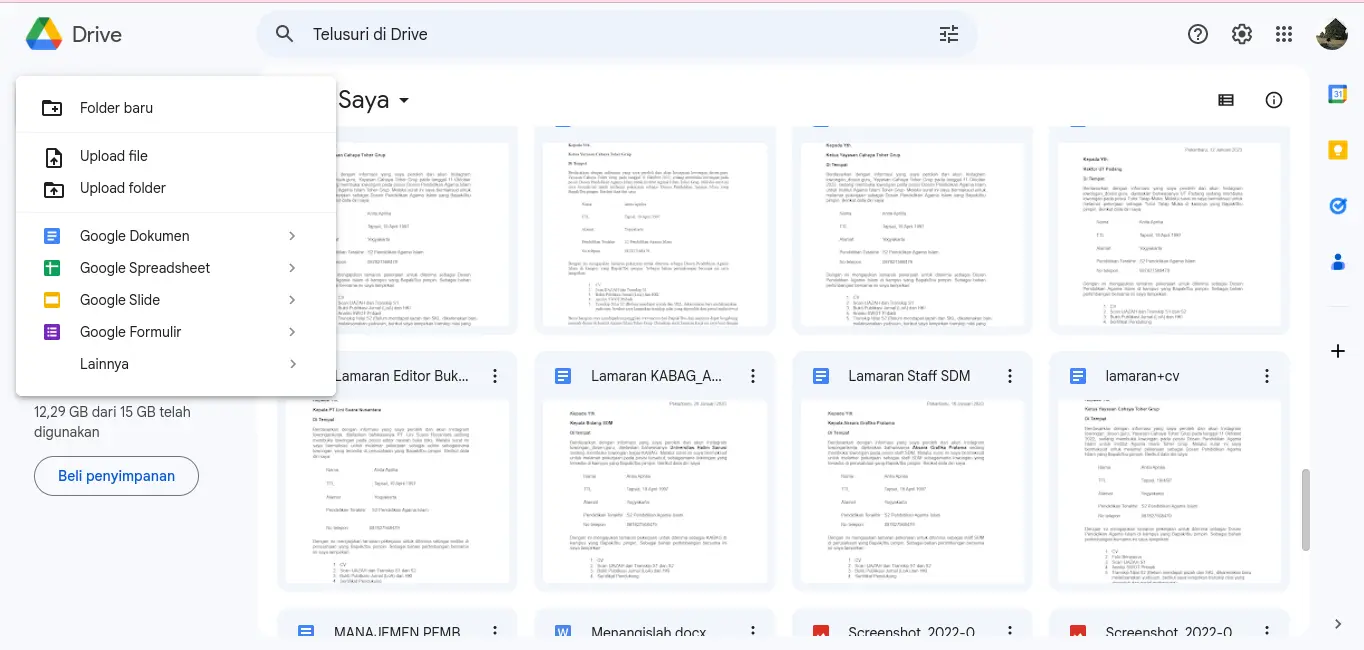Click storage usage text 12,29 GB
Screen dimensions: 1364x650
tap(112, 422)
